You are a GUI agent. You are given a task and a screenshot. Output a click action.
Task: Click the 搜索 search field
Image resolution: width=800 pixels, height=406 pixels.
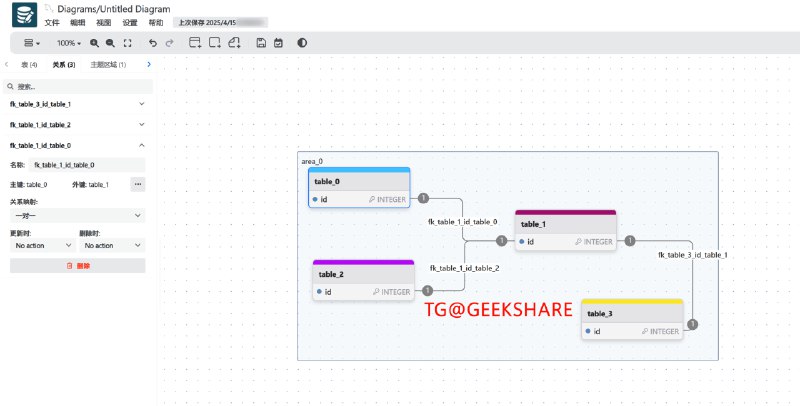tap(77, 86)
